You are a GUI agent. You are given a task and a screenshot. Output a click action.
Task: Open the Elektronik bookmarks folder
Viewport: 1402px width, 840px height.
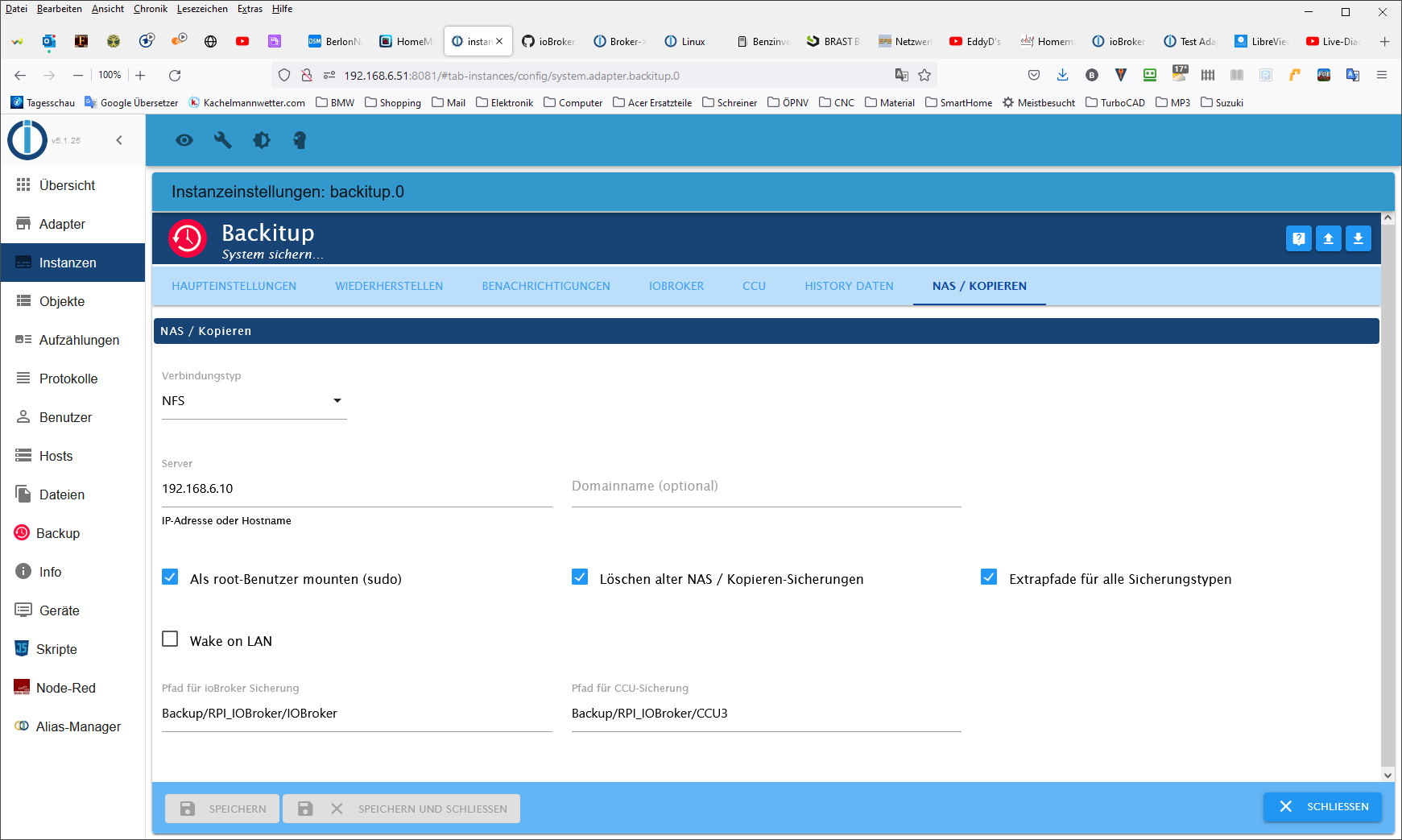click(505, 102)
